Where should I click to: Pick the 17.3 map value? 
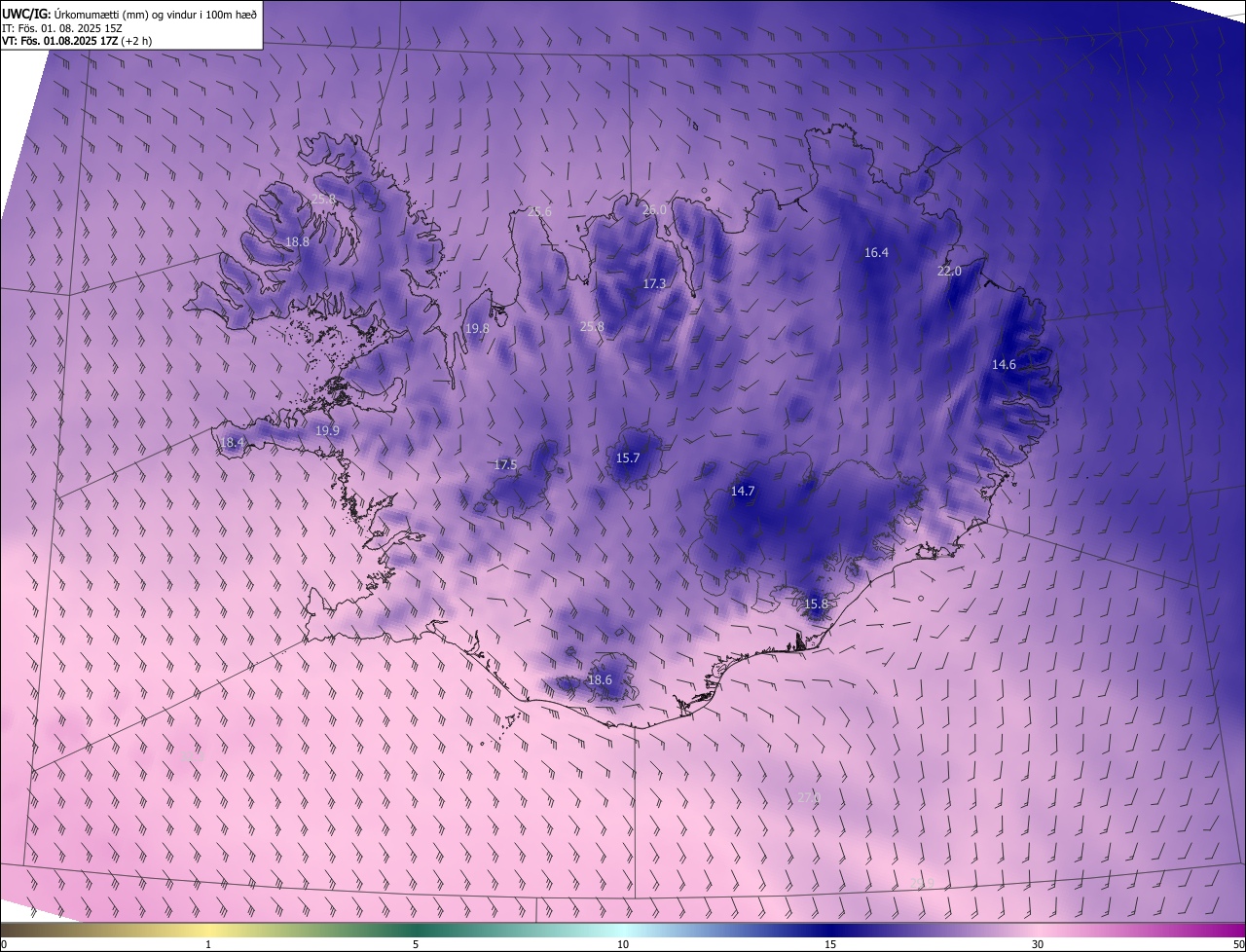click(x=654, y=283)
